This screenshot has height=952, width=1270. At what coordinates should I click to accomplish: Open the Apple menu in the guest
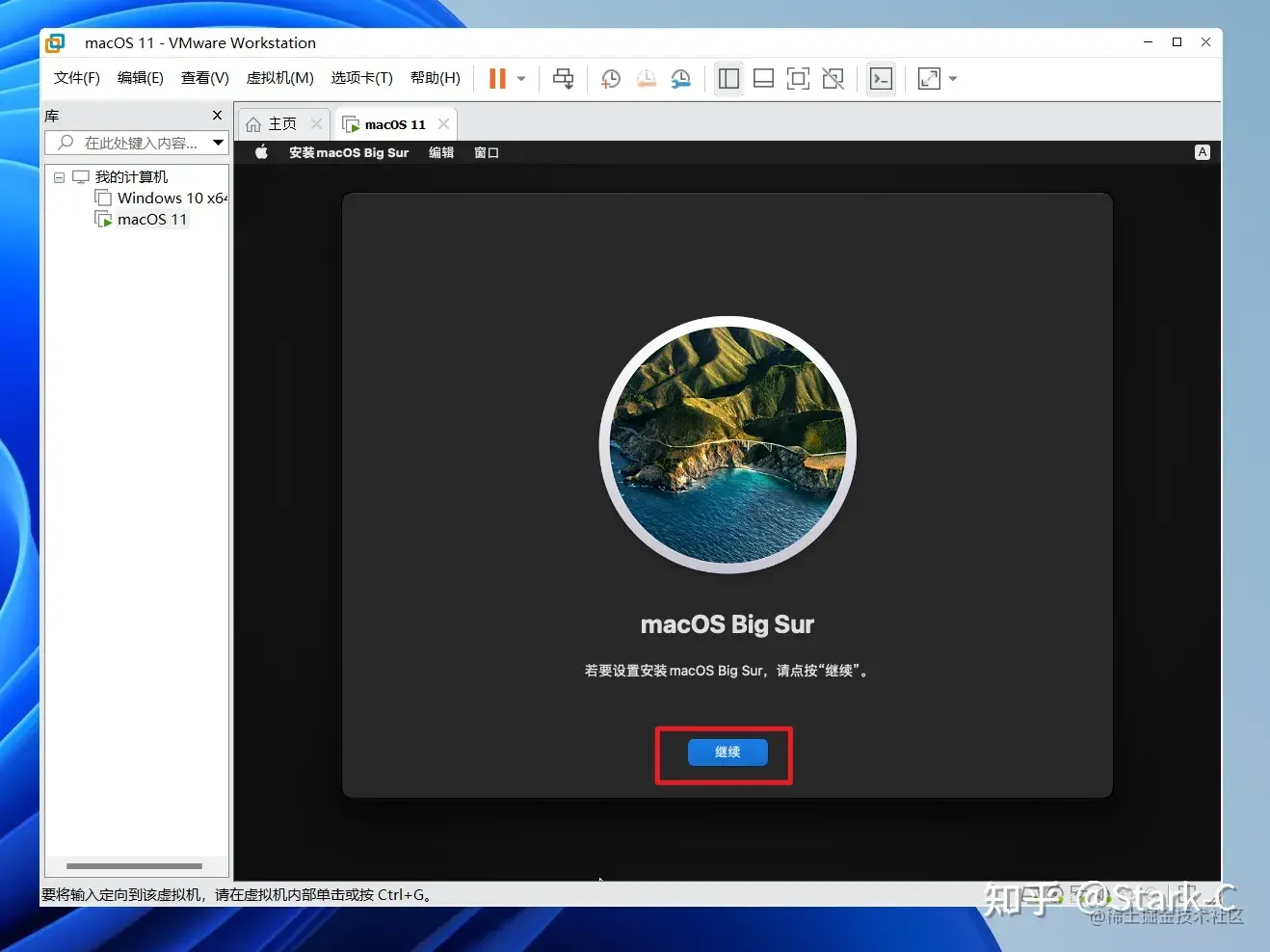tap(261, 152)
